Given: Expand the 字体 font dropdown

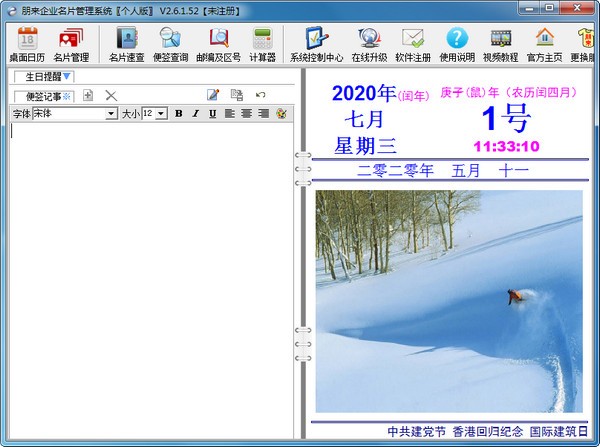Looking at the screenshot, I should (111, 114).
